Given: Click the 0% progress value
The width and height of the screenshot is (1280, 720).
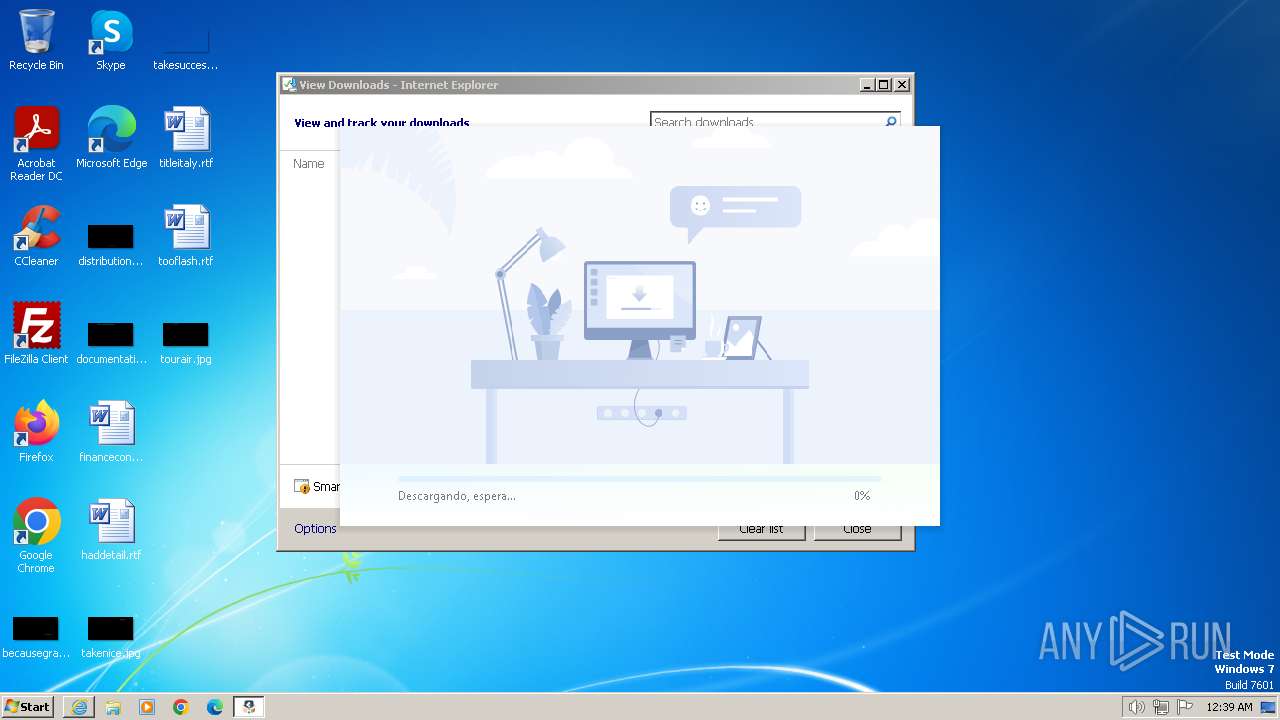Looking at the screenshot, I should click(x=862, y=496).
